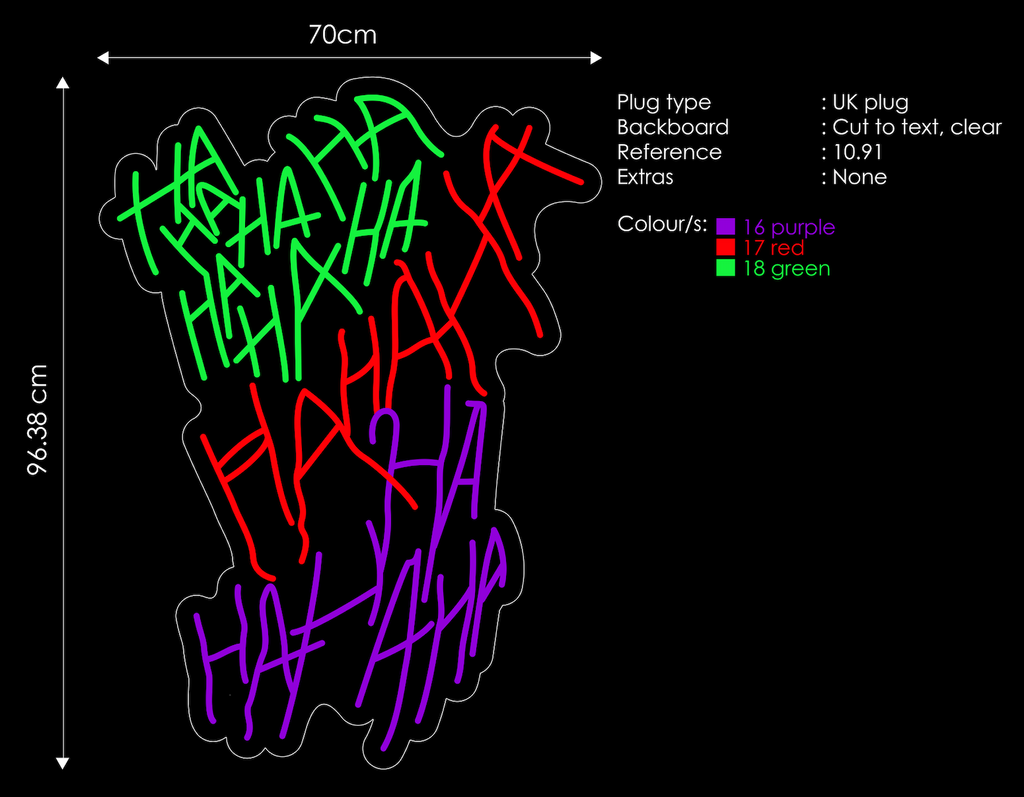Click the '16 purple' colour label
Screen dimensions: 1024x797
[x=789, y=227]
